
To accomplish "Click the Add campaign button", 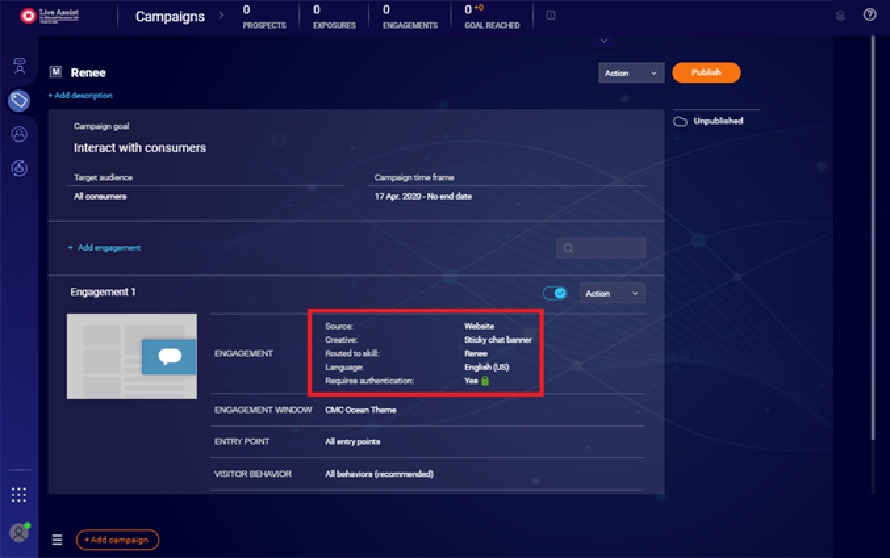I will [118, 539].
